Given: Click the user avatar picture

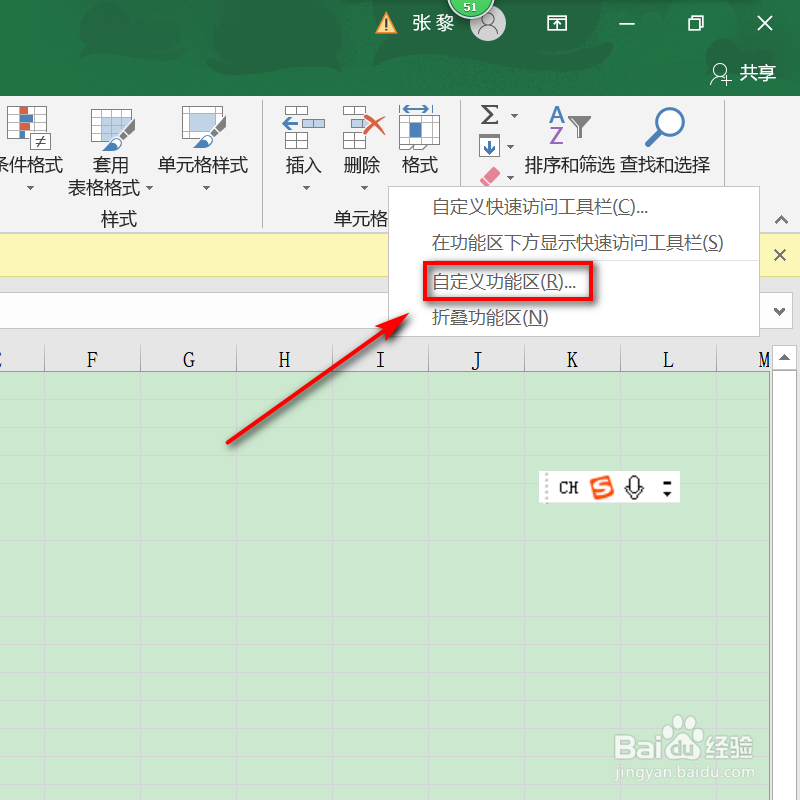Looking at the screenshot, I should (x=488, y=23).
